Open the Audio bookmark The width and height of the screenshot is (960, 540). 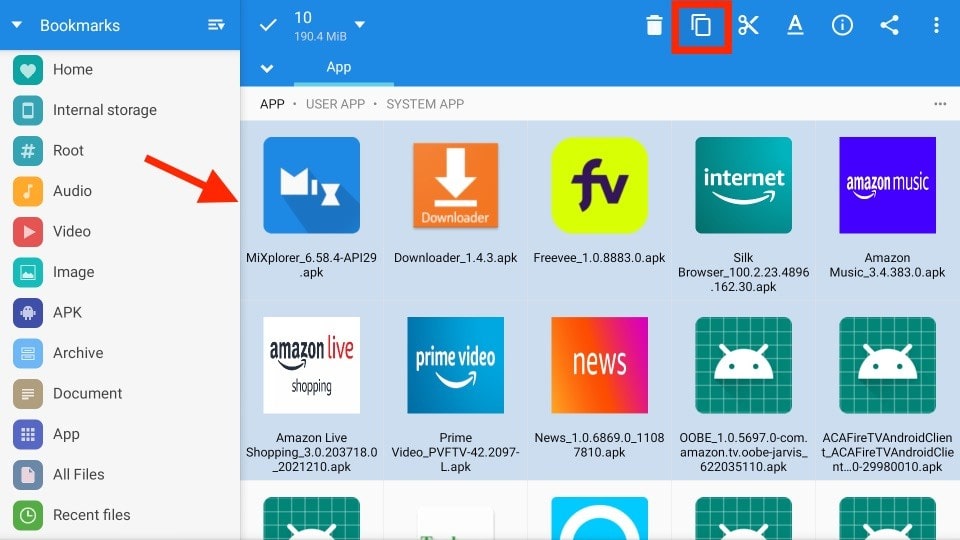coord(120,191)
